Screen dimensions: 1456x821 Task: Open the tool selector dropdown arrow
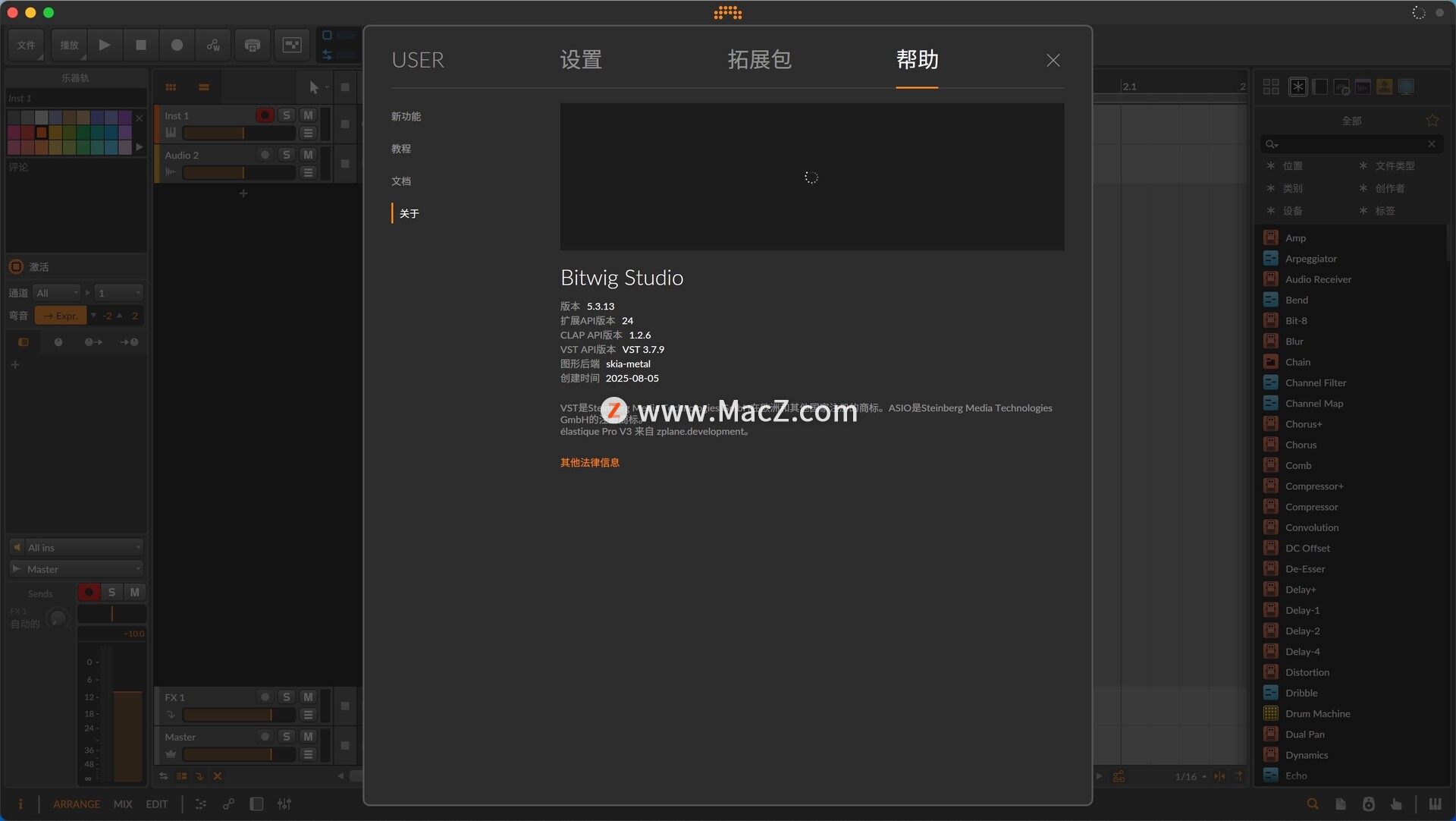point(327,87)
